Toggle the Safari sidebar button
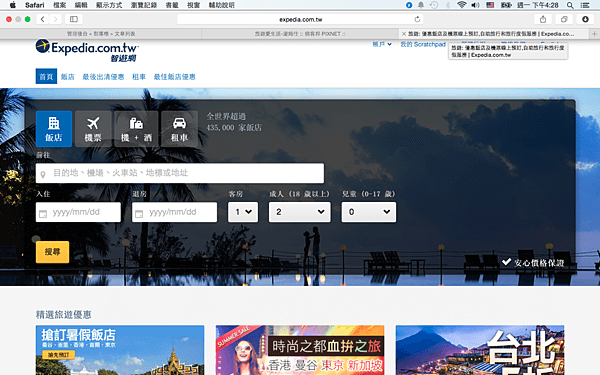 pyautogui.click(x=74, y=19)
